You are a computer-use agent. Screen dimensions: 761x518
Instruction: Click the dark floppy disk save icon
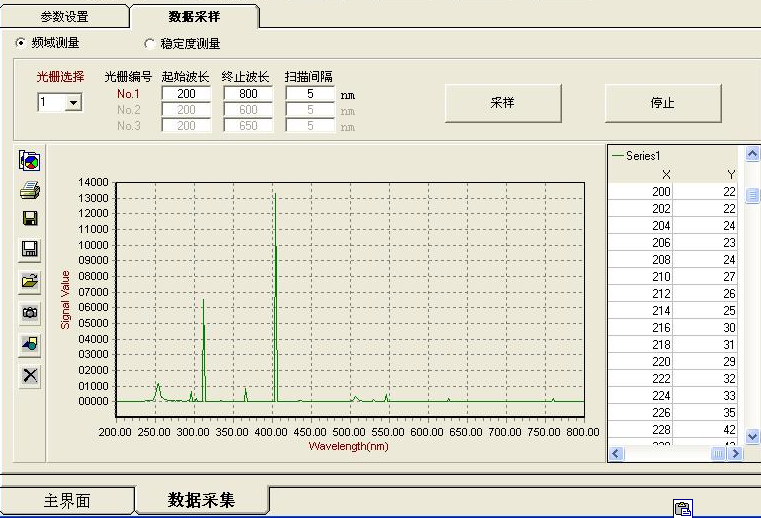(x=30, y=219)
